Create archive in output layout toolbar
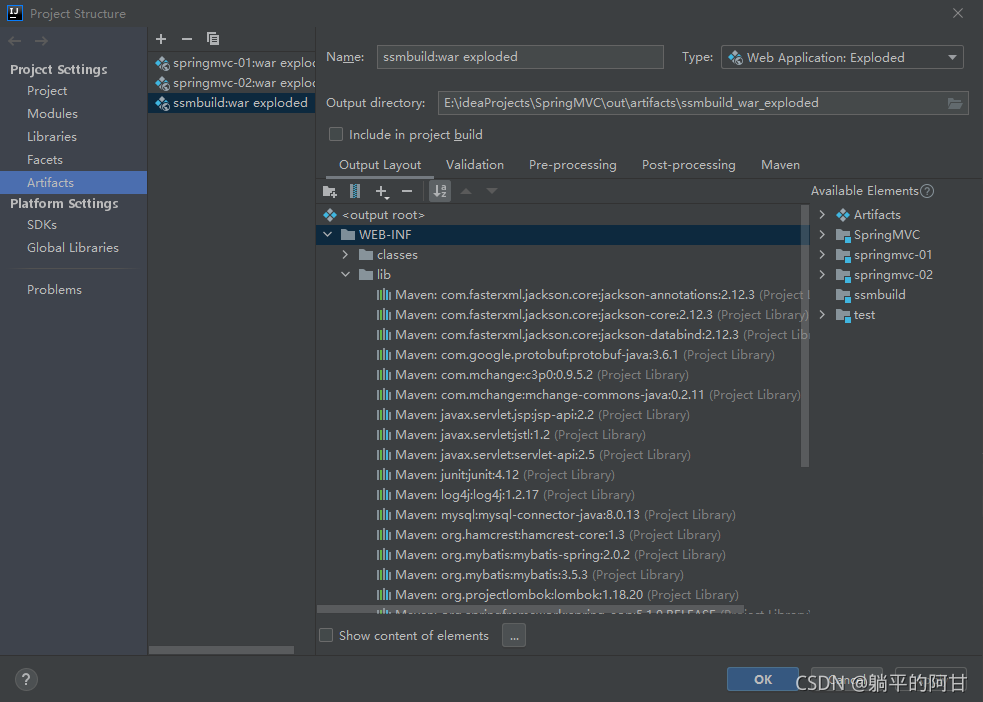This screenshot has width=983, height=702. (355, 191)
